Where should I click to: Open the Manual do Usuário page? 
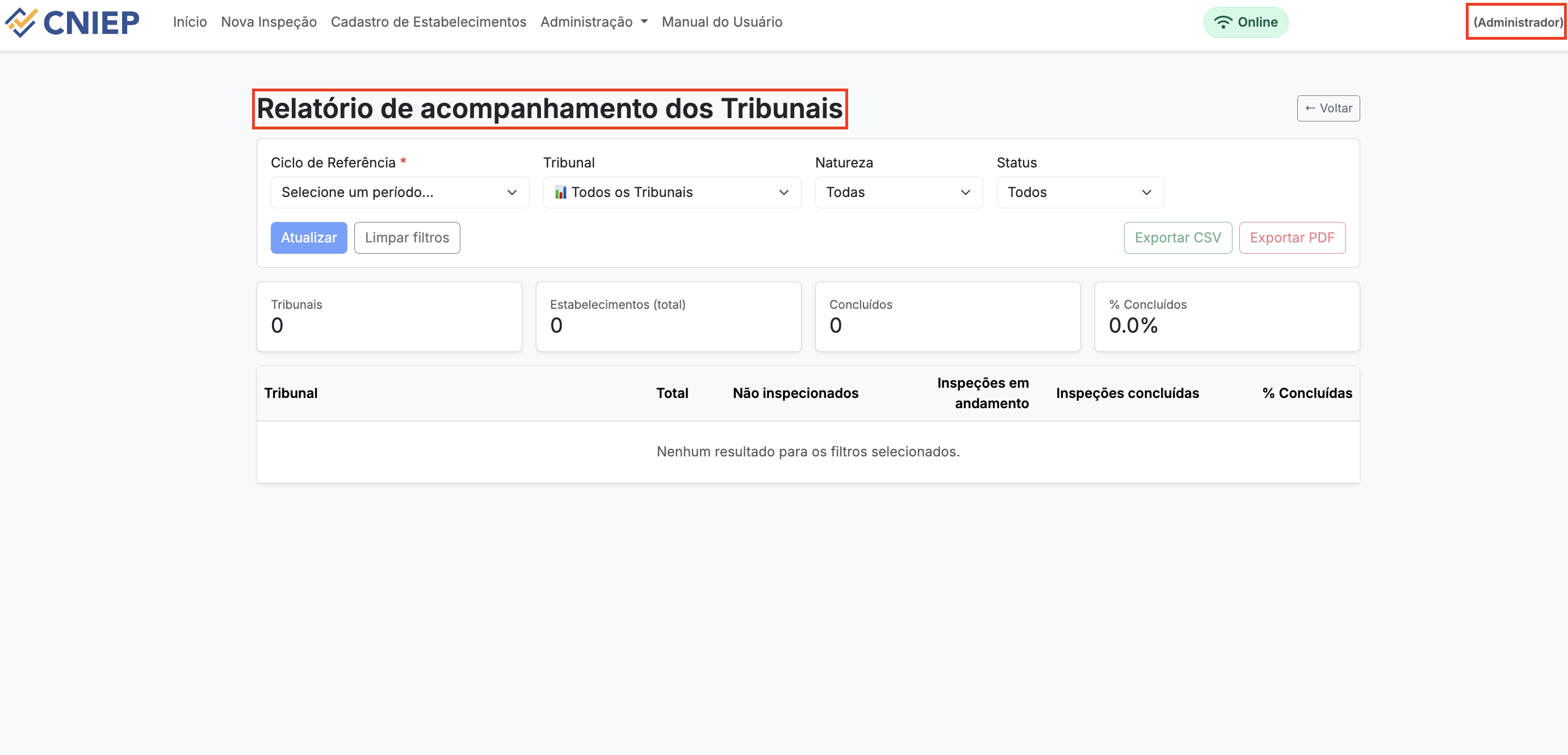point(722,22)
